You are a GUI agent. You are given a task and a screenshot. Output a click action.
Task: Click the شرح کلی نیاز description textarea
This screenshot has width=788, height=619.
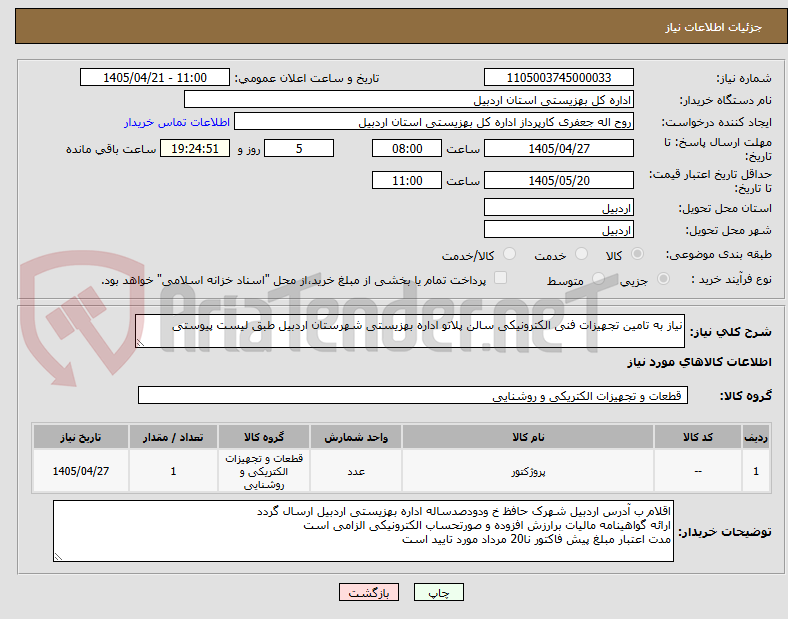[x=410, y=331]
